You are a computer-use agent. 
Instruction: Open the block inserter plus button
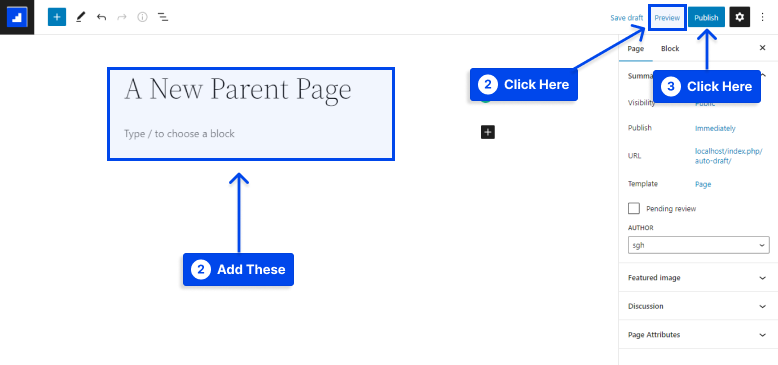[57, 17]
